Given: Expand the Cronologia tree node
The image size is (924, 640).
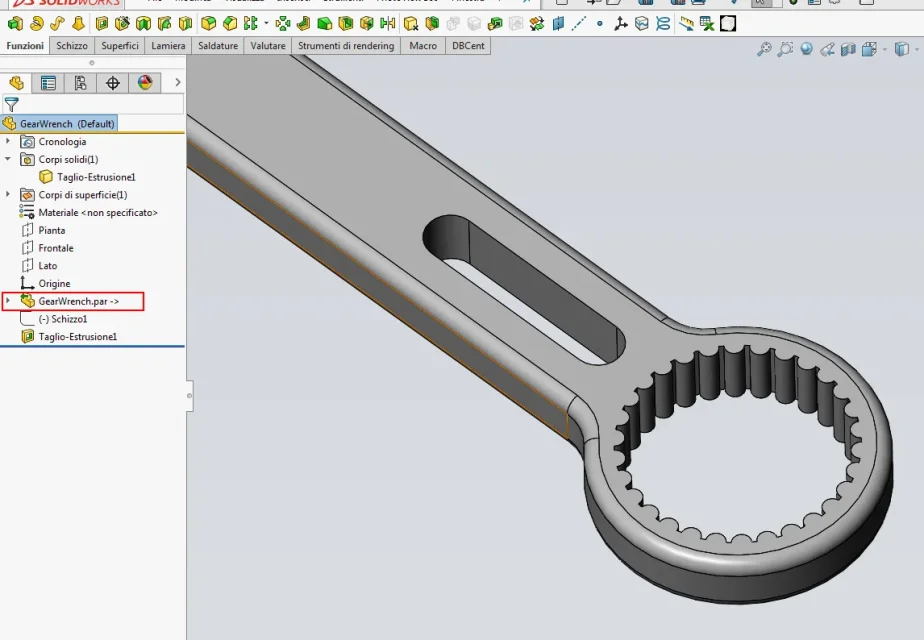Looking at the screenshot, I should coord(8,141).
